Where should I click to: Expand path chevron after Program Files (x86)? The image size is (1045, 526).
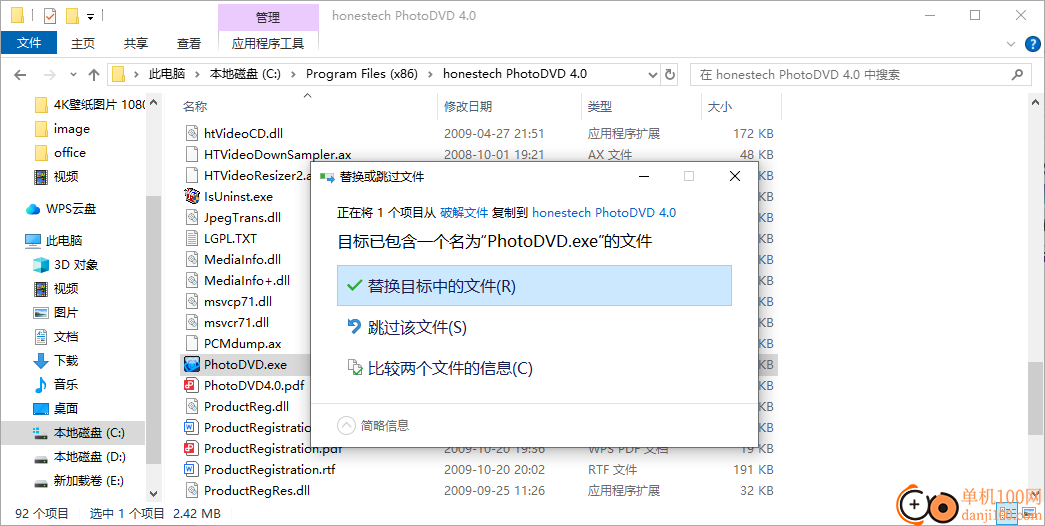click(x=430, y=74)
